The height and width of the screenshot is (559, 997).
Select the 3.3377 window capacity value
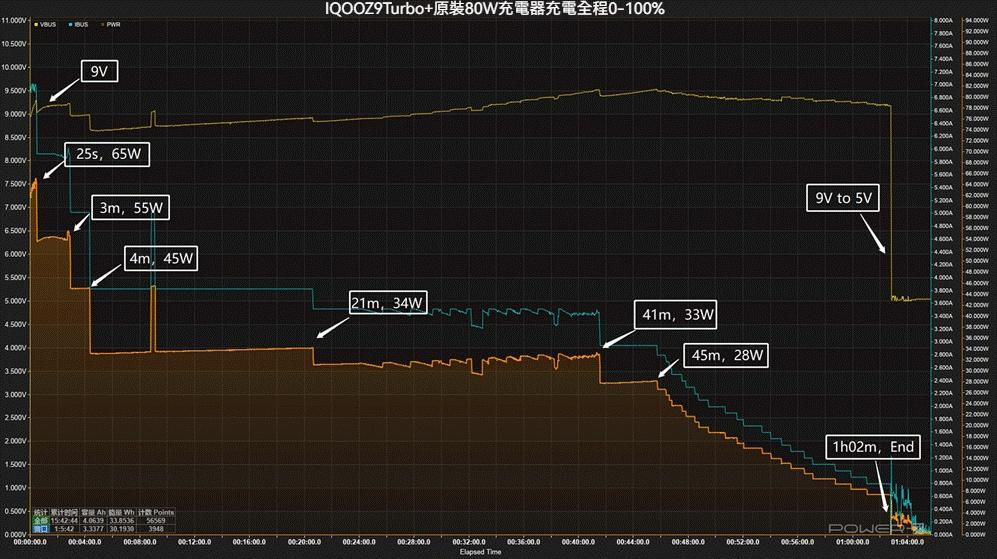pos(93,529)
